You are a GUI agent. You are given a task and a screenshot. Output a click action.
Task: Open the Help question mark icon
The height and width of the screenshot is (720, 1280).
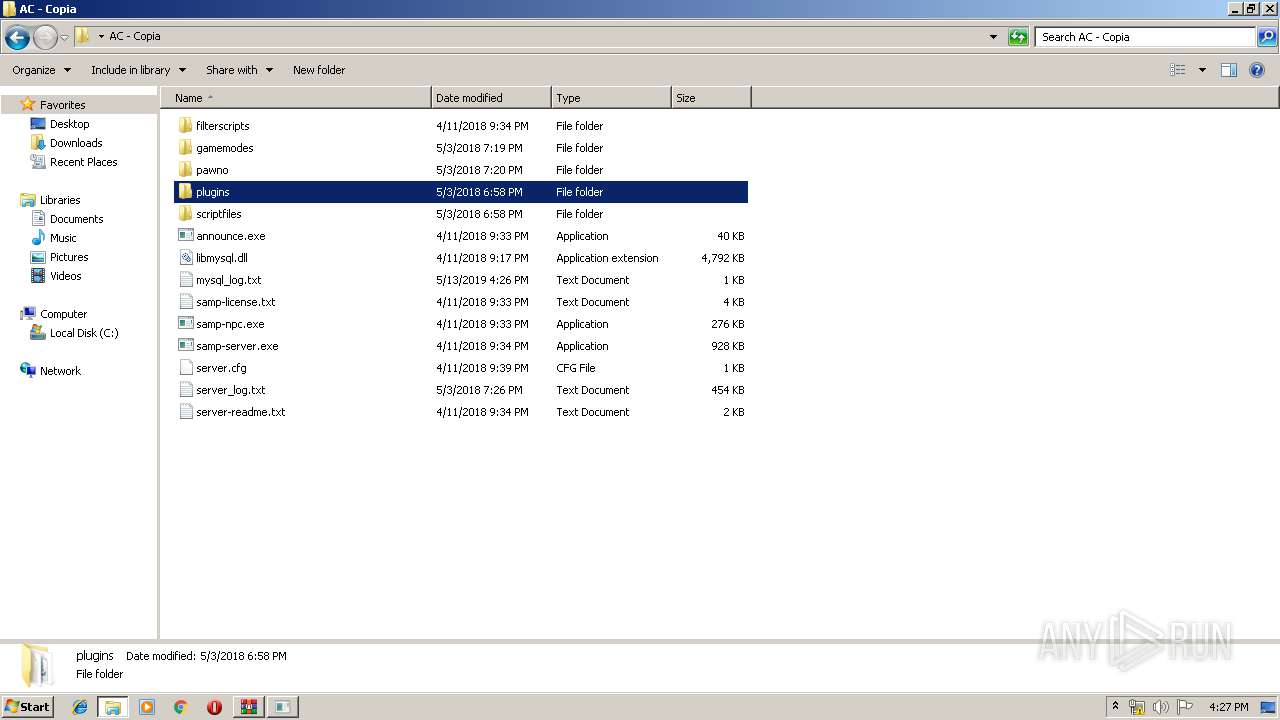1257,70
